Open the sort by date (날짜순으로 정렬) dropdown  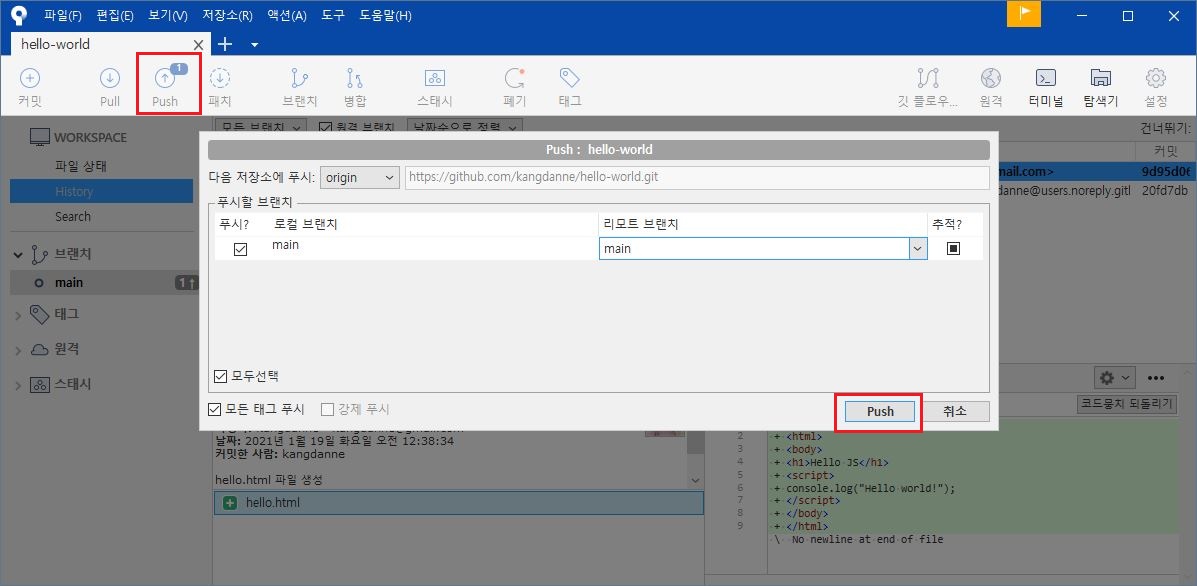click(x=464, y=127)
